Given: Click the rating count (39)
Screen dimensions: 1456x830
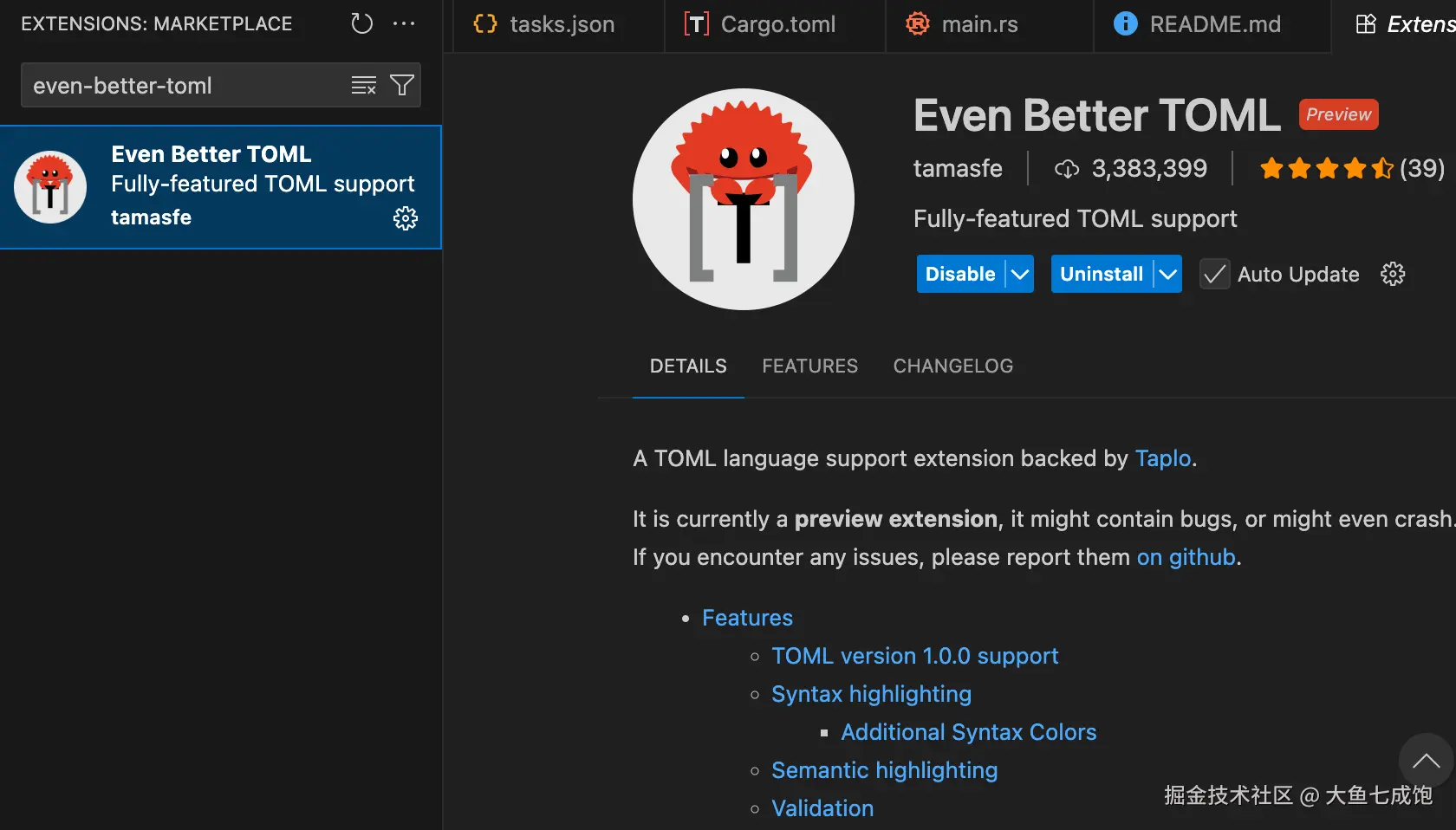Looking at the screenshot, I should [1422, 168].
